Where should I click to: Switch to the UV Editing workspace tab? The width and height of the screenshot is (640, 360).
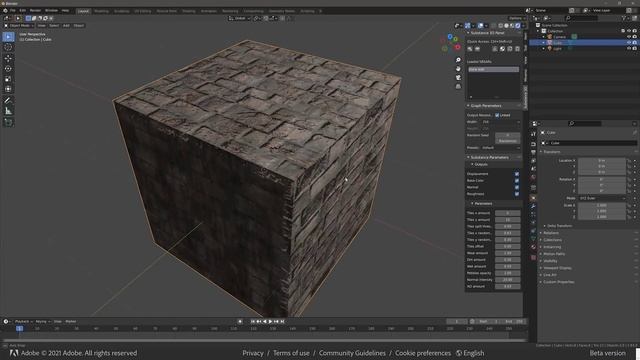(x=143, y=11)
